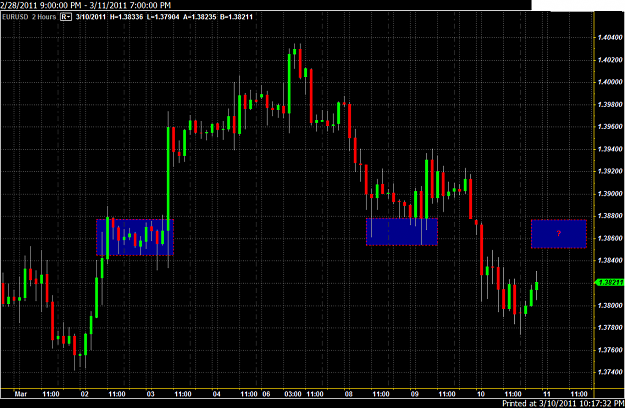Click the 08 date label on time axis
The width and height of the screenshot is (625, 408).
point(349,394)
